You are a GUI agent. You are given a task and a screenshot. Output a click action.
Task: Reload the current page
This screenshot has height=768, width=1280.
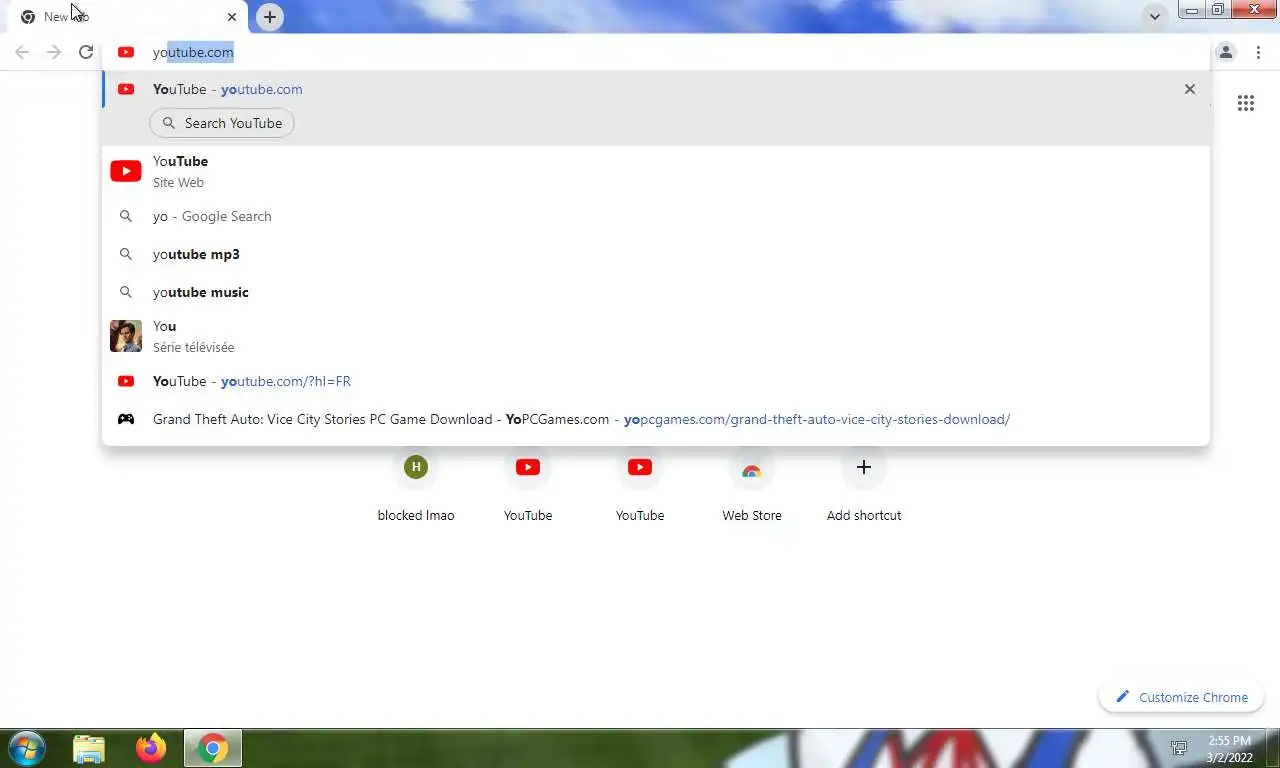click(86, 52)
